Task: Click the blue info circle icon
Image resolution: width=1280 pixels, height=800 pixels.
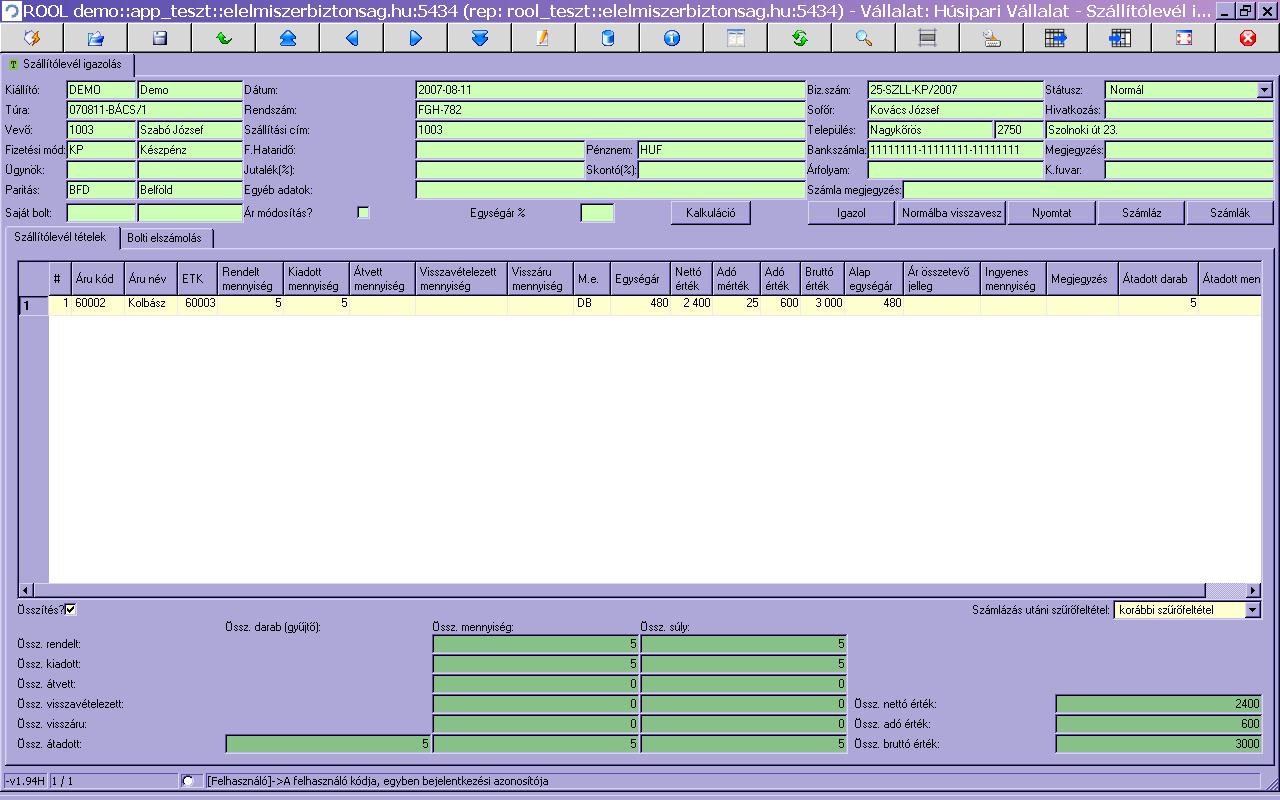Action: 672,38
